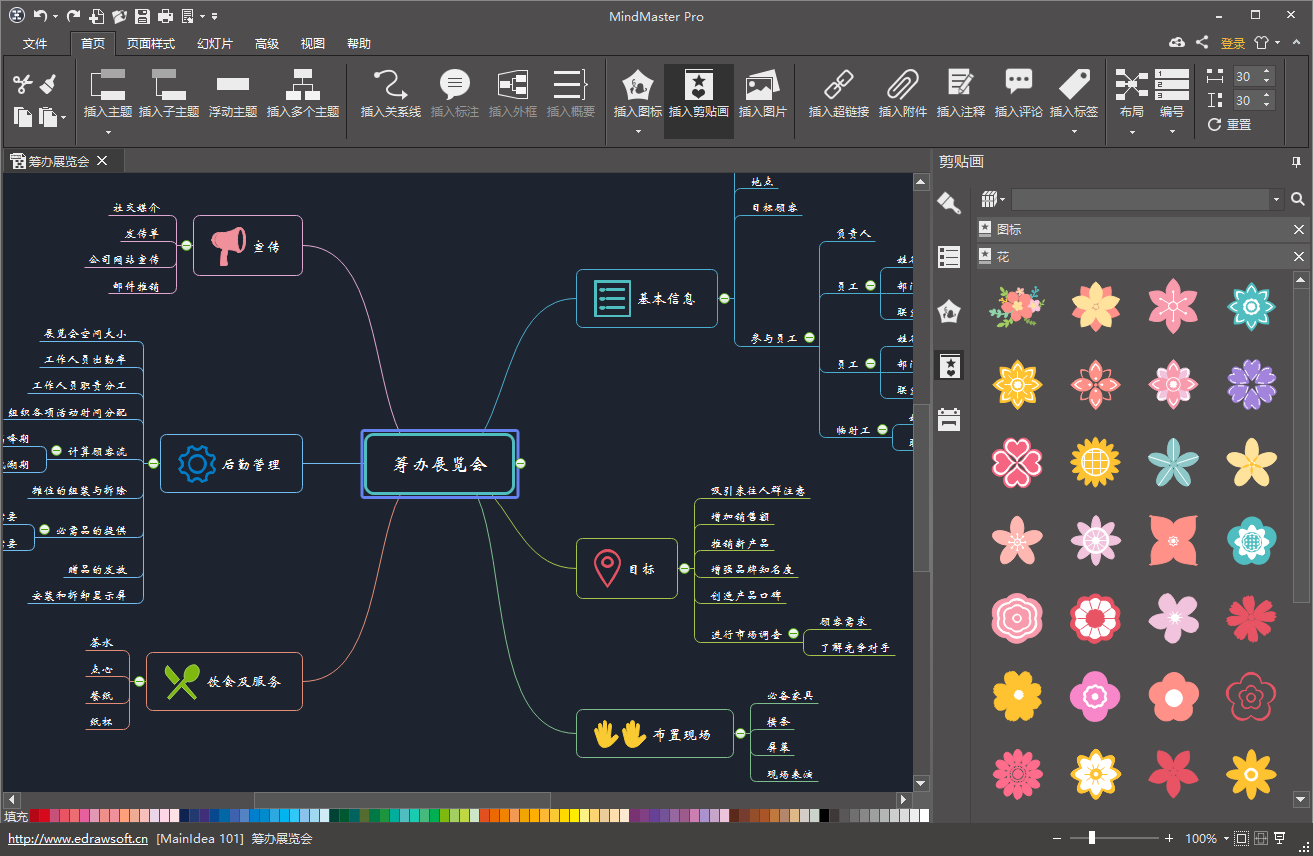The width and height of the screenshot is (1313, 856).
Task: Open the www.edrawsoft.cn link
Action: coord(78,839)
